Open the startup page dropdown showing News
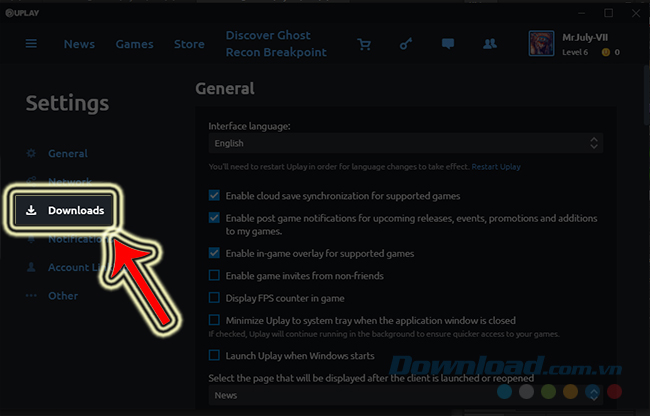This screenshot has height=416, width=650. tap(405, 395)
